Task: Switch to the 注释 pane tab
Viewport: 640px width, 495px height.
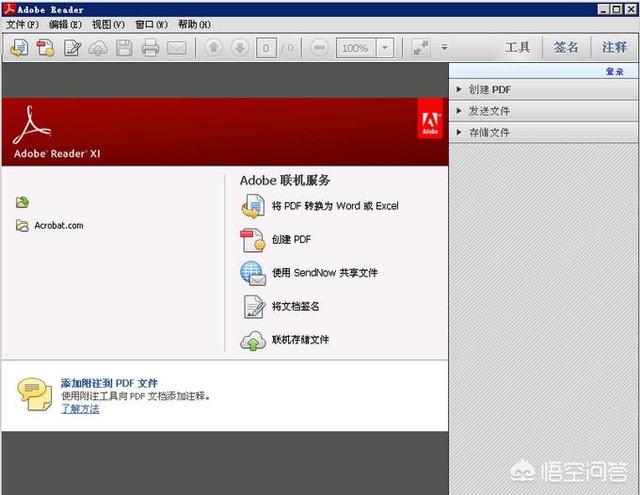Action: (x=614, y=47)
